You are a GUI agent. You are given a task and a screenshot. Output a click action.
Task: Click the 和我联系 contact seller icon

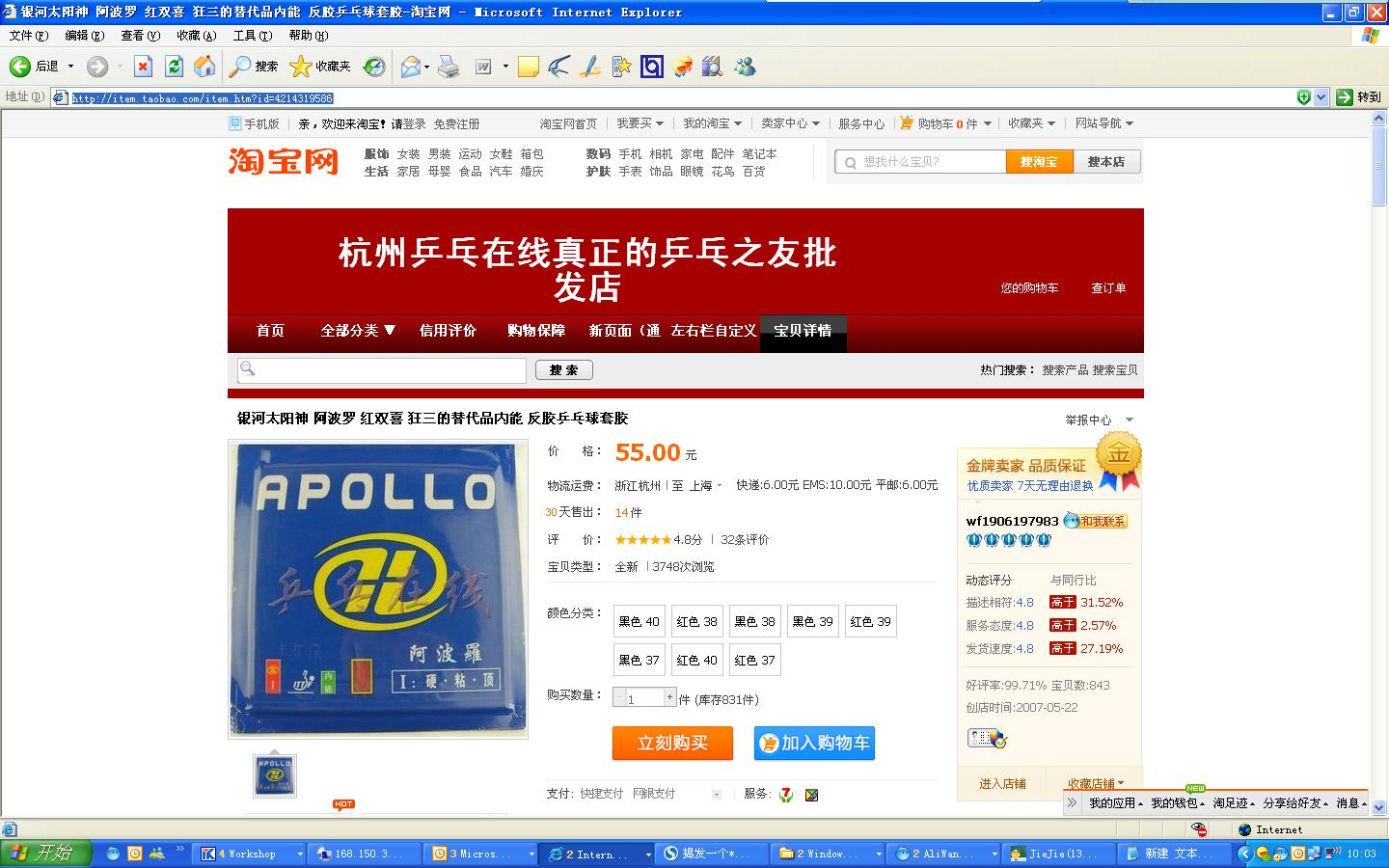tap(1096, 521)
